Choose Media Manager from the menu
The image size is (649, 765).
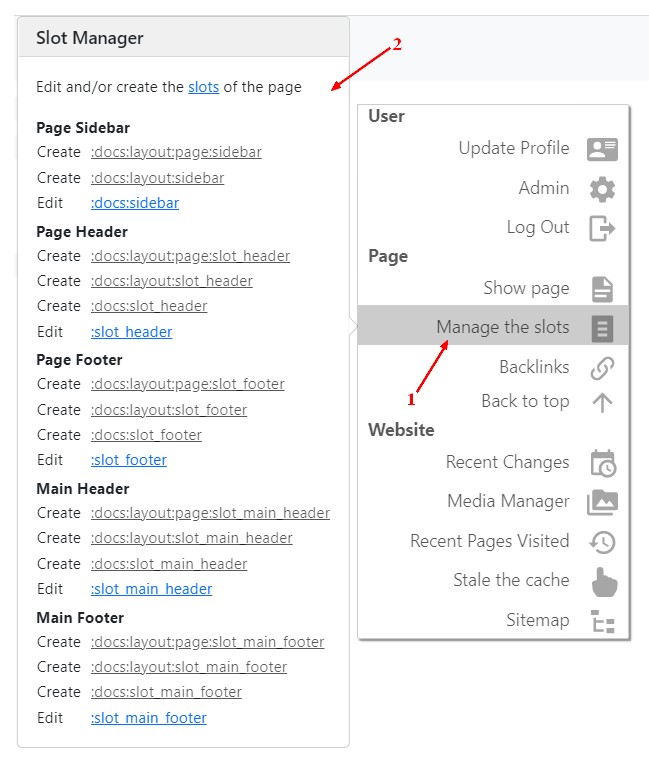508,501
